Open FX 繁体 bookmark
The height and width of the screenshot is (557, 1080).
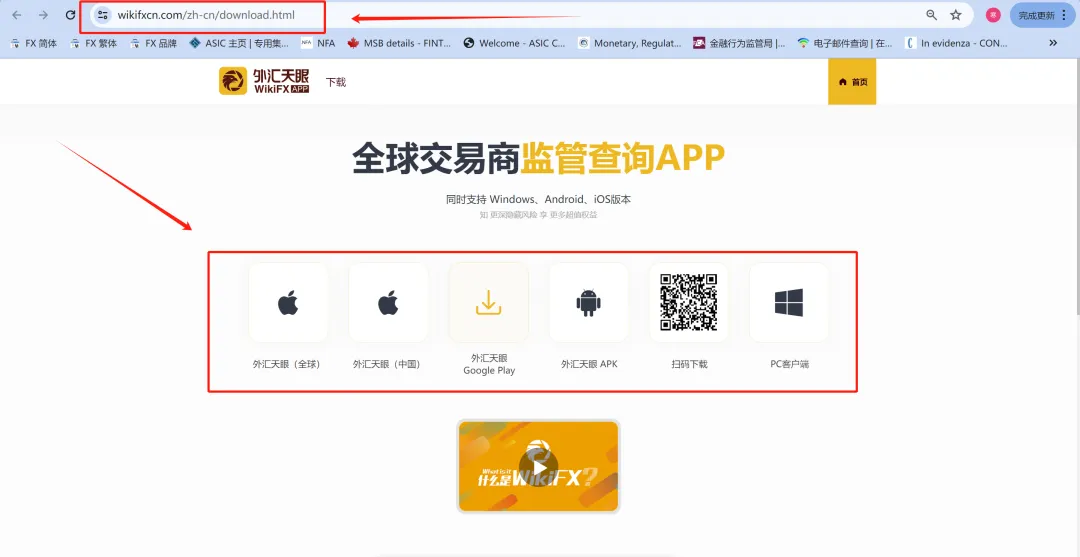click(94, 43)
